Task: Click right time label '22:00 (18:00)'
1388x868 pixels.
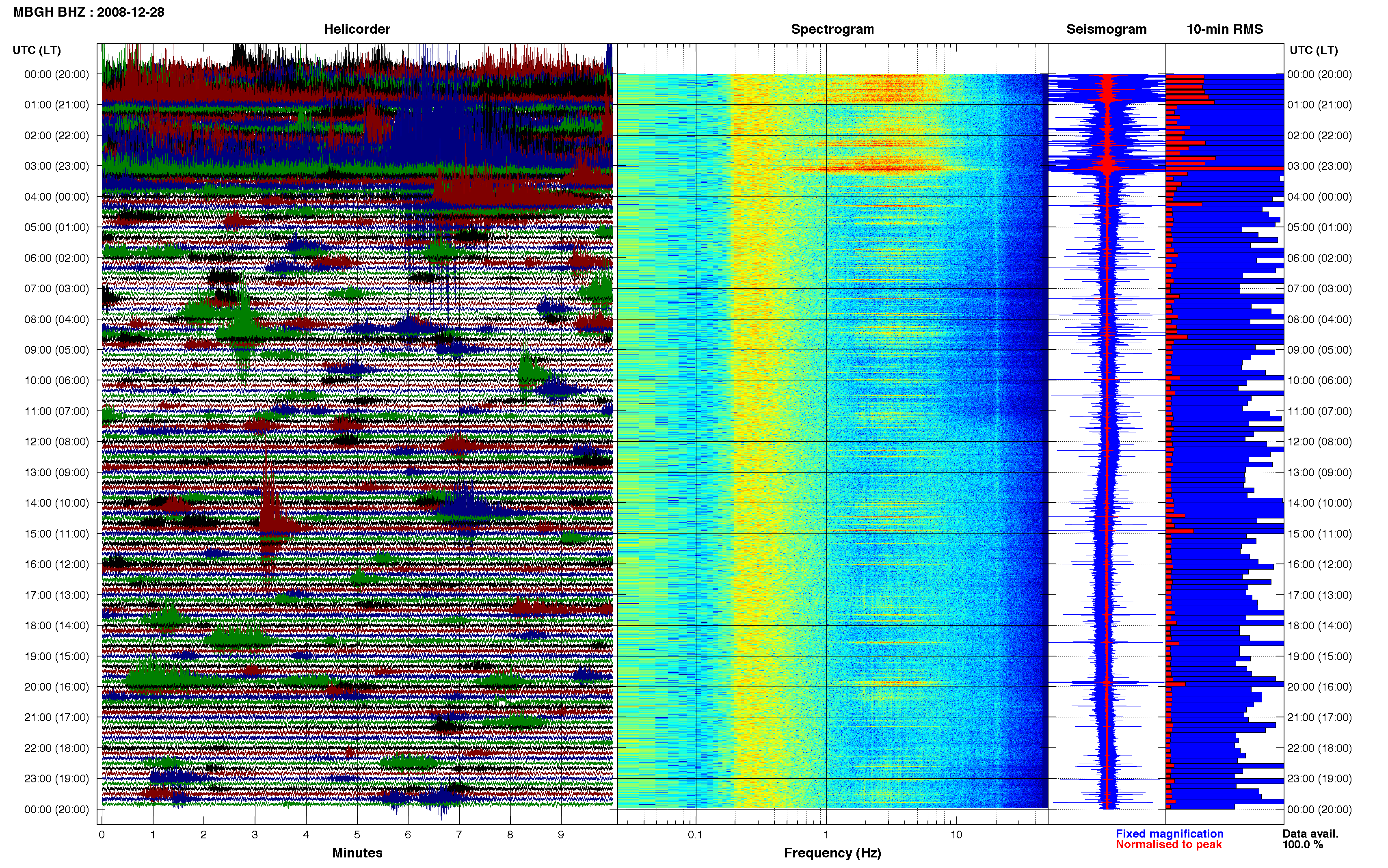Action: click(x=1319, y=748)
